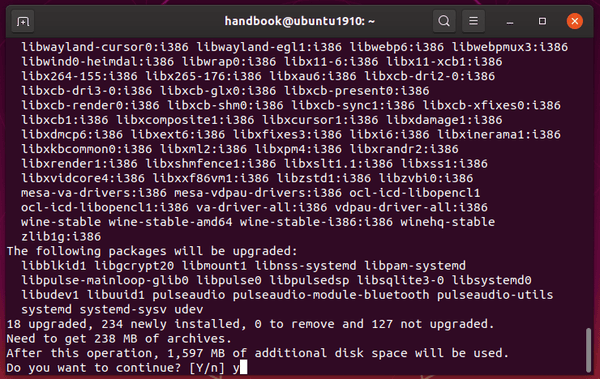Open a new terminal tab
Screen dimensions: 600x379
pos(23,21)
